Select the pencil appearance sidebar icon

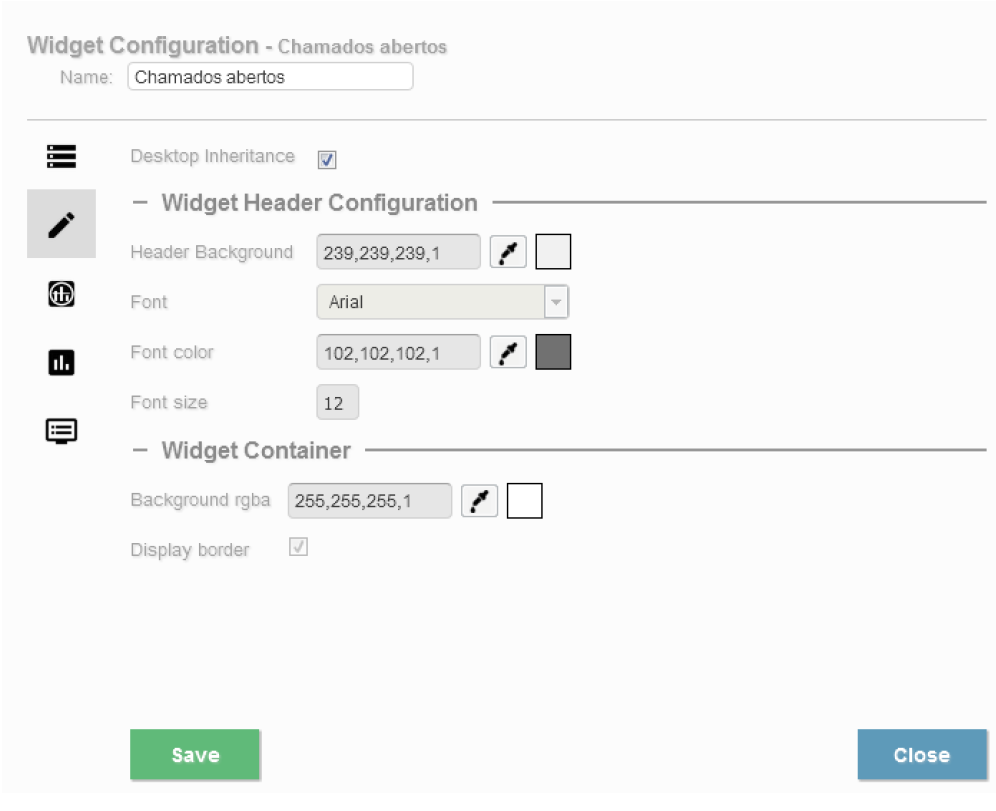click(x=61, y=224)
